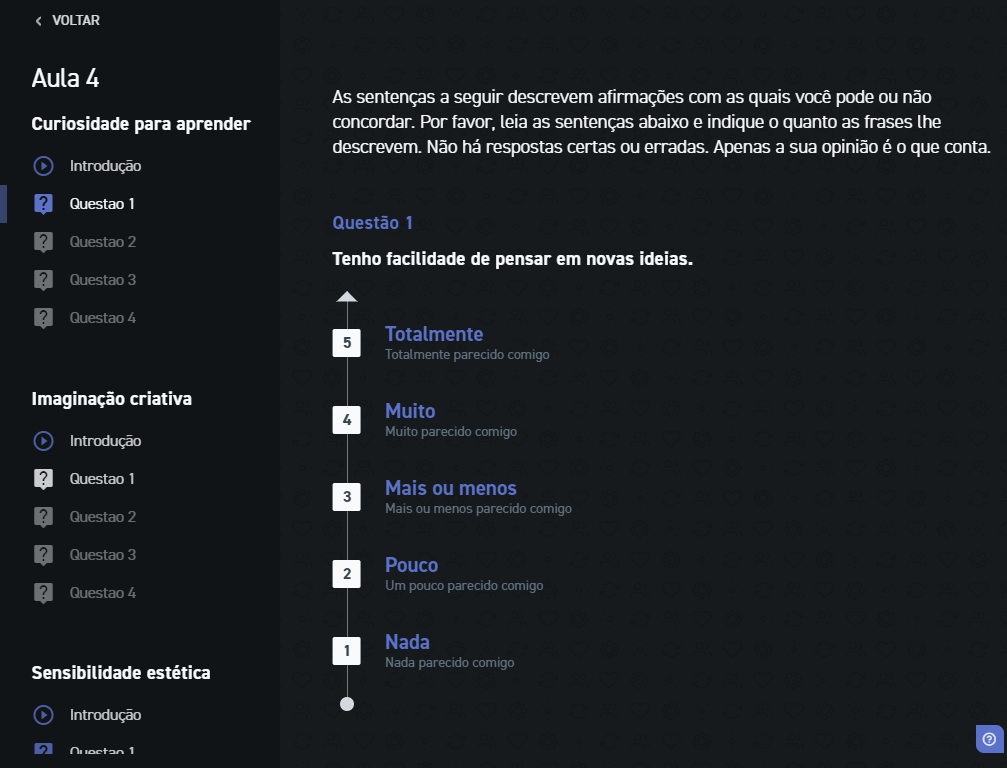Select rating box 1 on the scale

click(x=347, y=651)
